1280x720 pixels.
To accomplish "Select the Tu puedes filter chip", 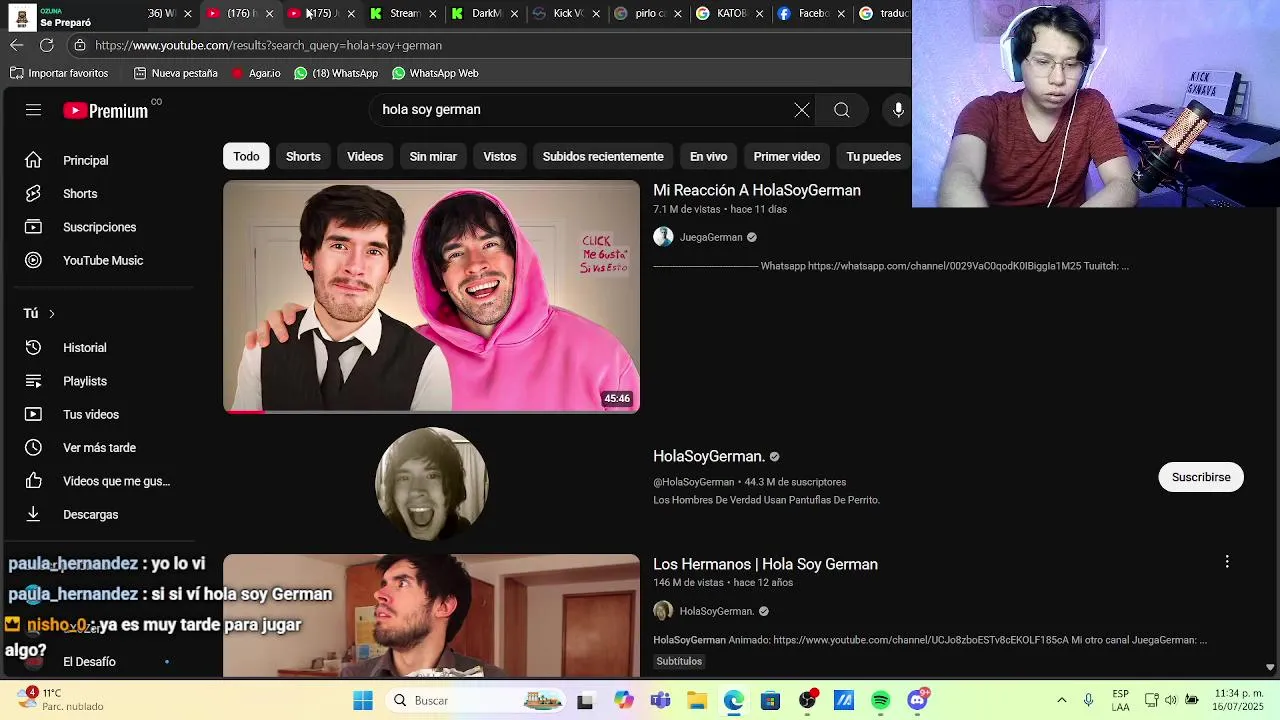I will point(874,156).
